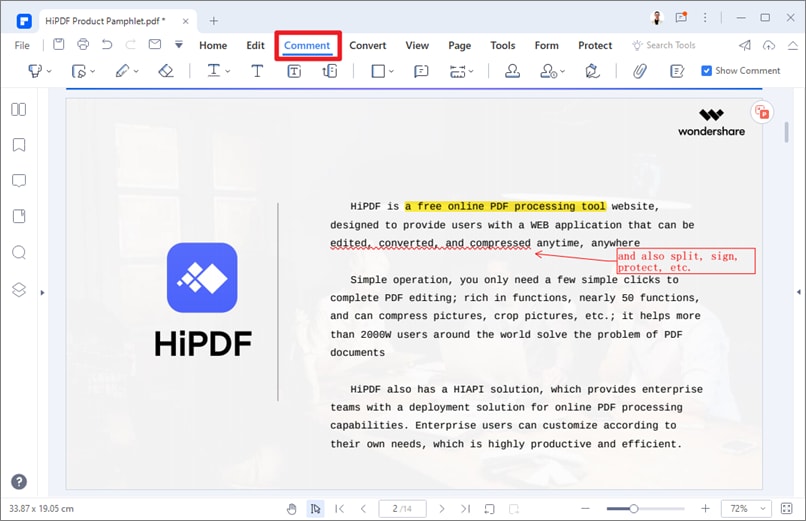Click the Add Attachment paperclip icon
Image resolution: width=806 pixels, height=521 pixels.
coord(639,70)
